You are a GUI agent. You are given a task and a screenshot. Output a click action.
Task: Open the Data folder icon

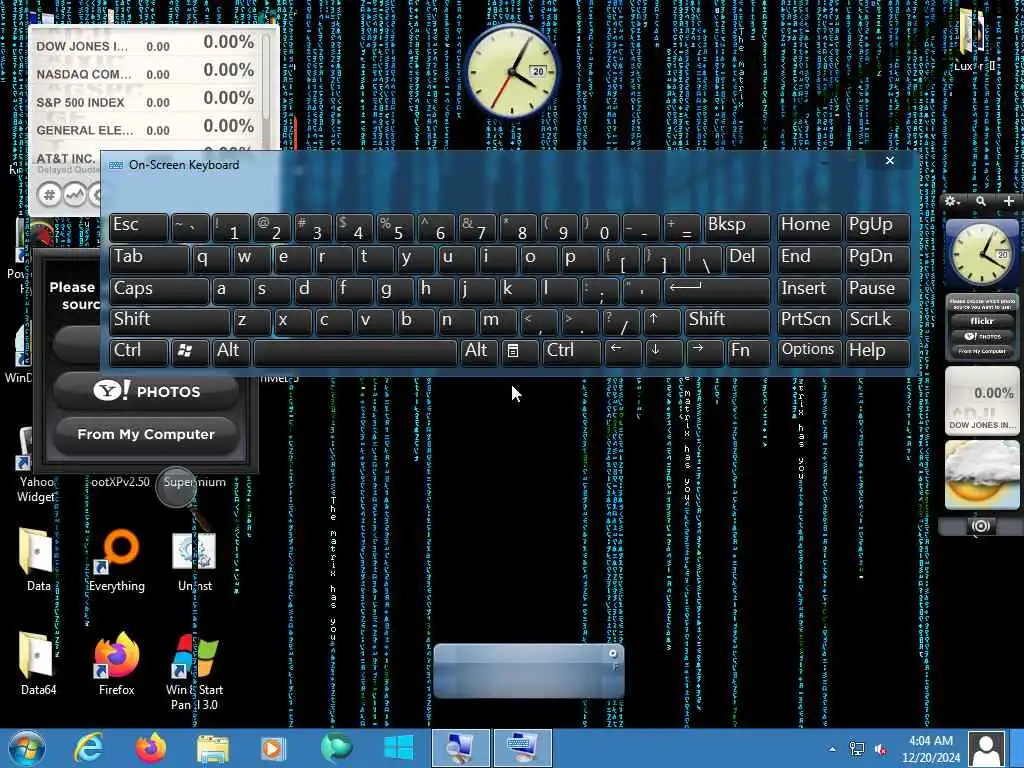tap(37, 560)
